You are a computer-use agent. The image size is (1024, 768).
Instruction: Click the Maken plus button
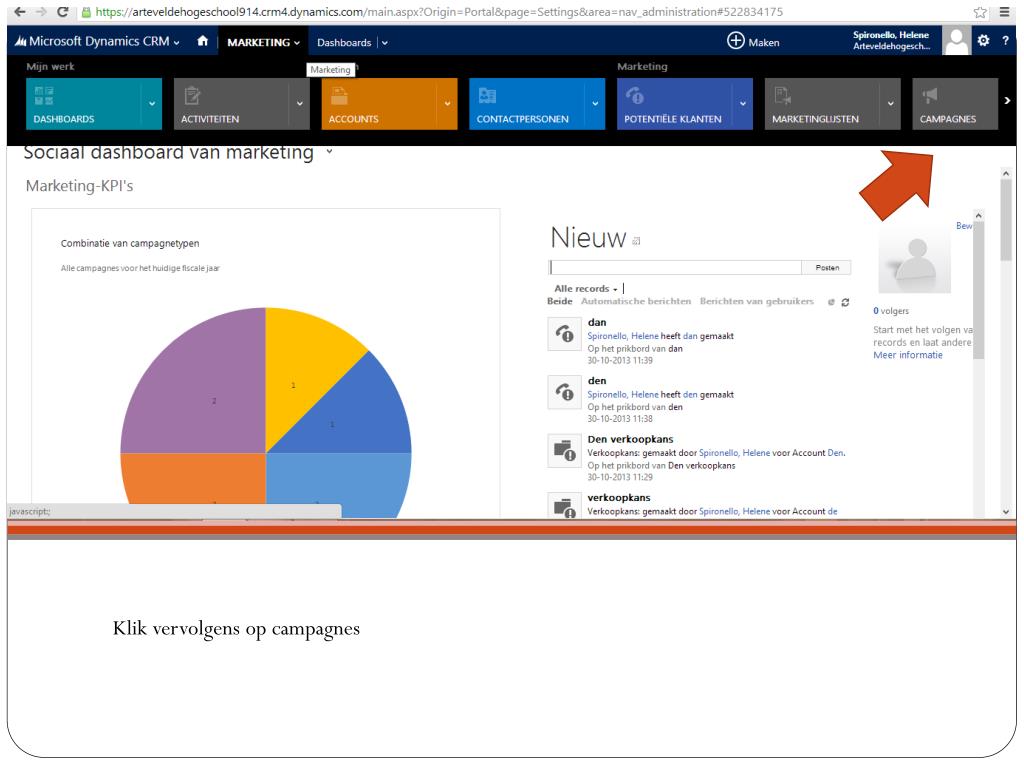point(753,41)
